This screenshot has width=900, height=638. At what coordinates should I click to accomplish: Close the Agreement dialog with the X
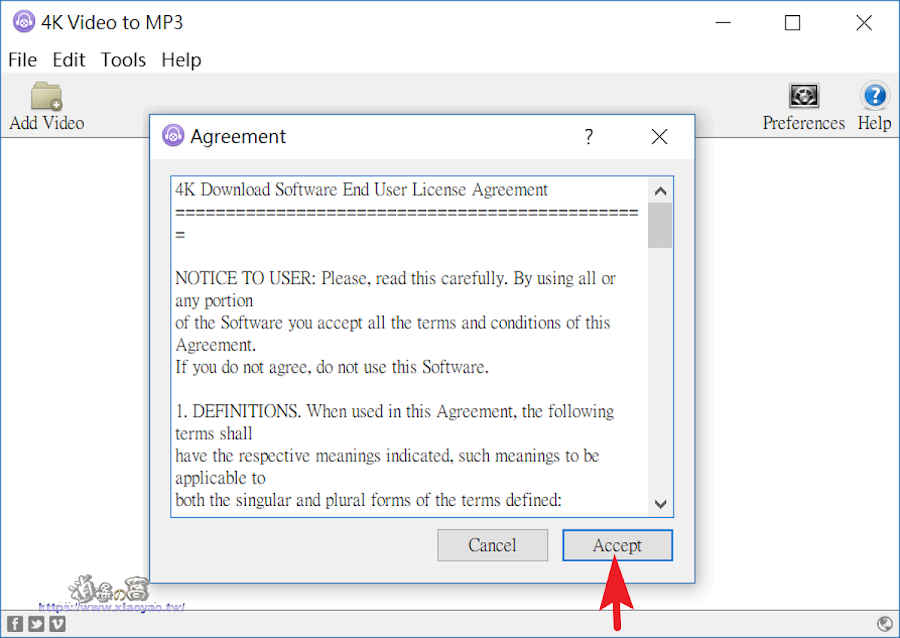(660, 137)
